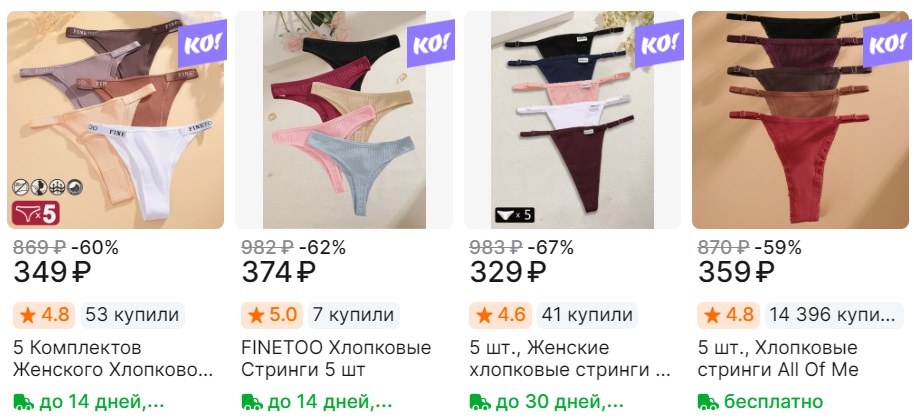Click green truck icon next to бесплатно
This screenshot has height=418, width=914.
tap(708, 401)
